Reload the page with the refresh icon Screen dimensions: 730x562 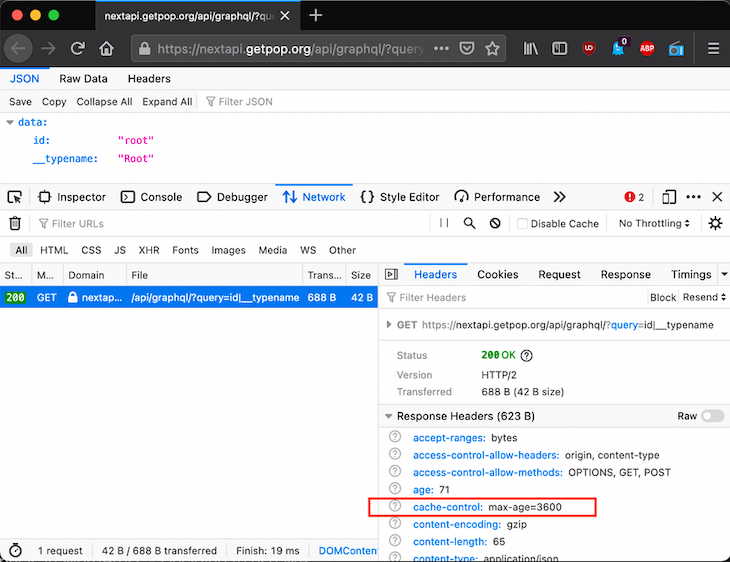(77, 48)
